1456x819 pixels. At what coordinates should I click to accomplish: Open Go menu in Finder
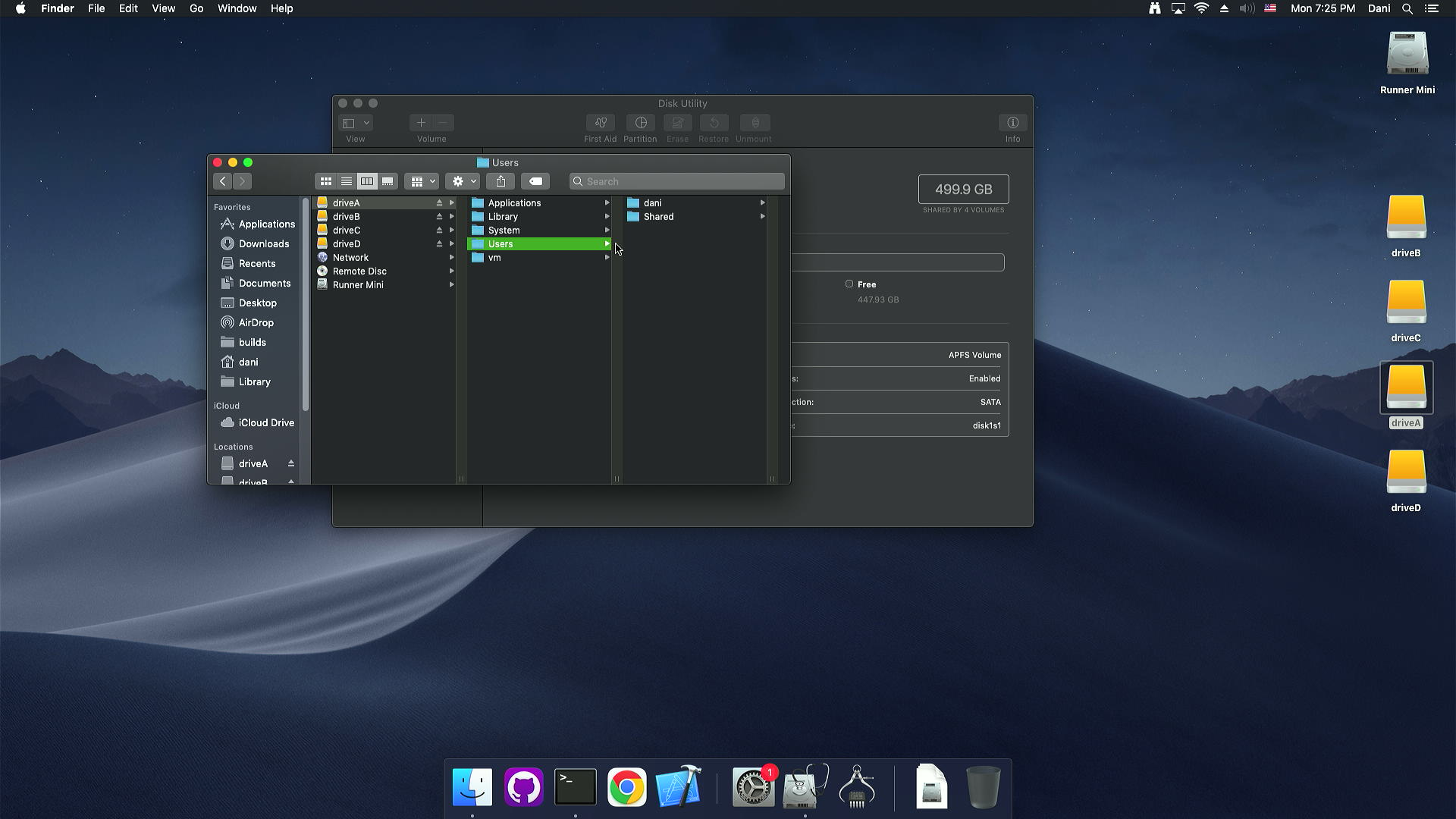pyautogui.click(x=196, y=8)
